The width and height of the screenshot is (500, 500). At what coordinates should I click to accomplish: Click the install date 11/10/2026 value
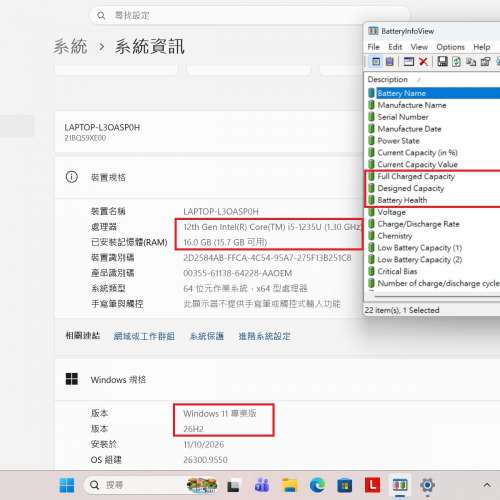pos(204,444)
